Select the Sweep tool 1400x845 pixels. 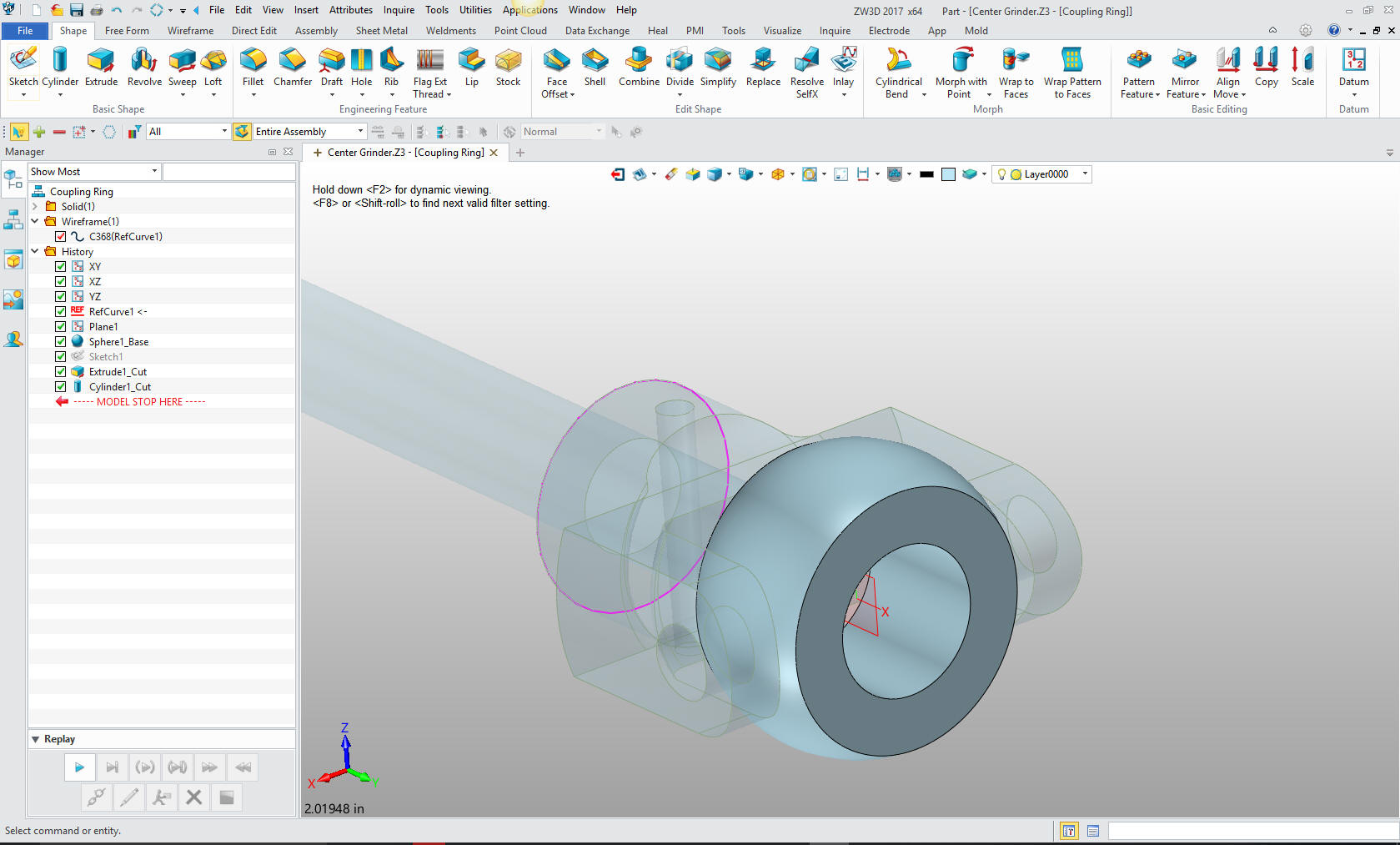click(x=183, y=67)
